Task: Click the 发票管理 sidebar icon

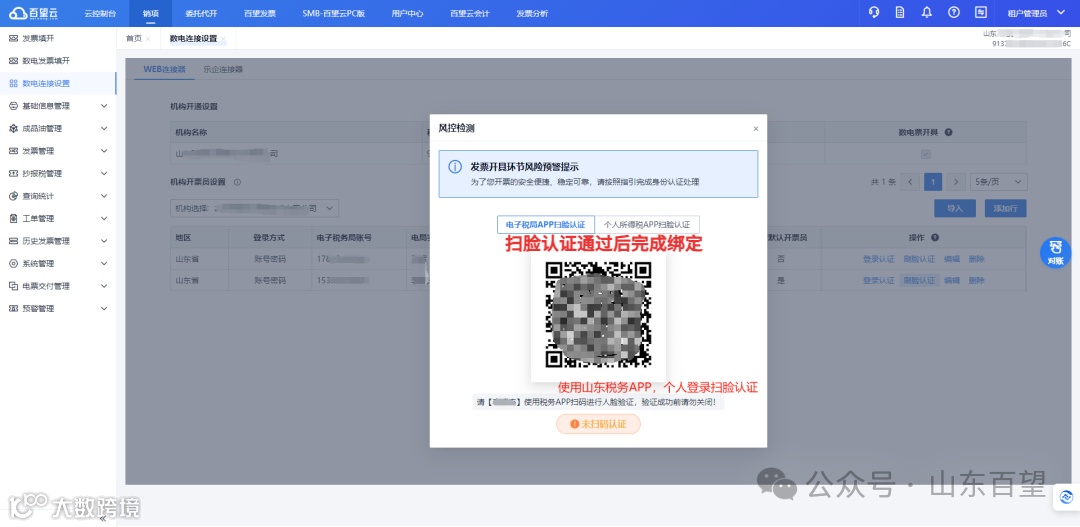Action: [13, 151]
